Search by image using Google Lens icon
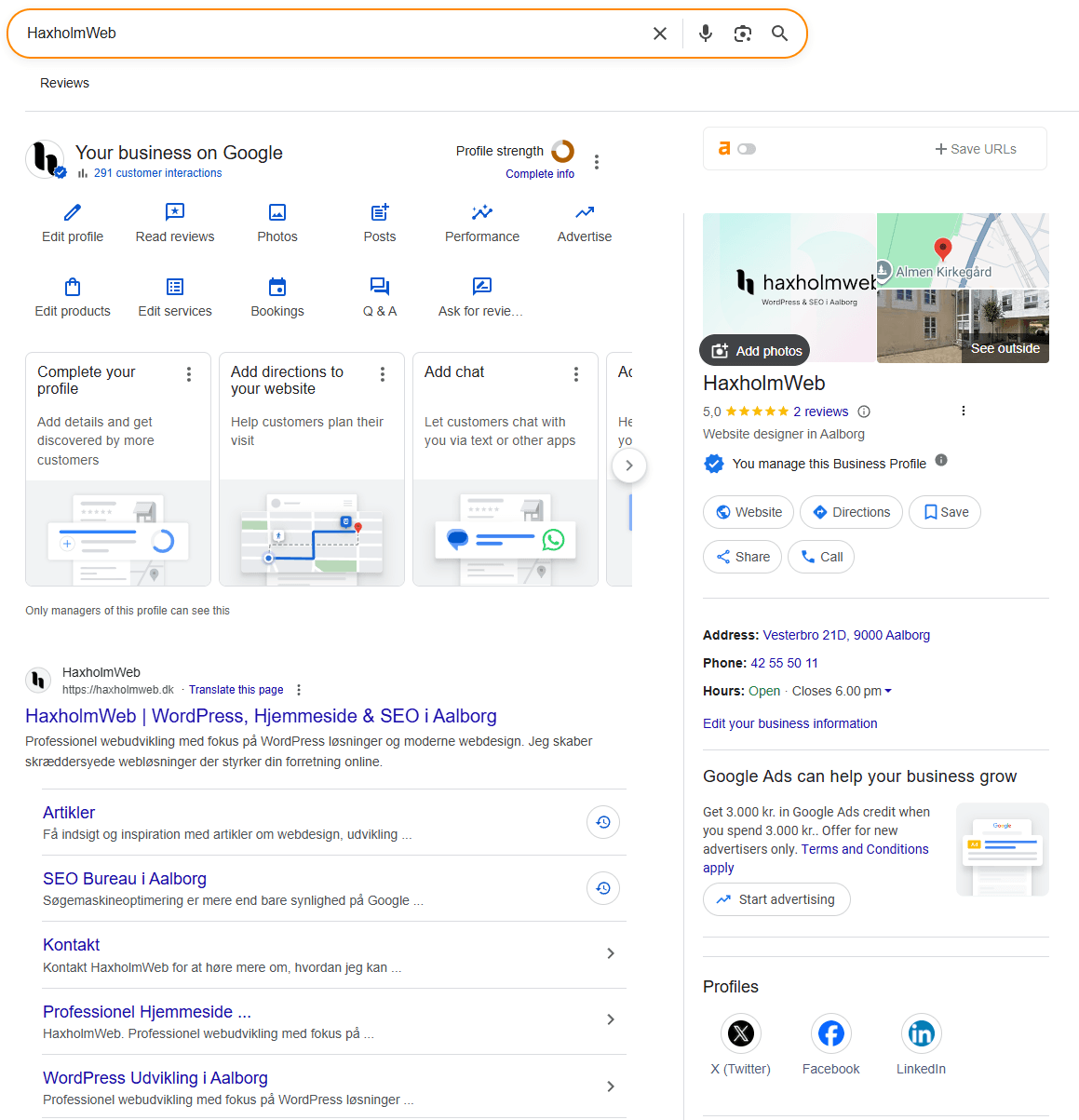 (x=741, y=33)
